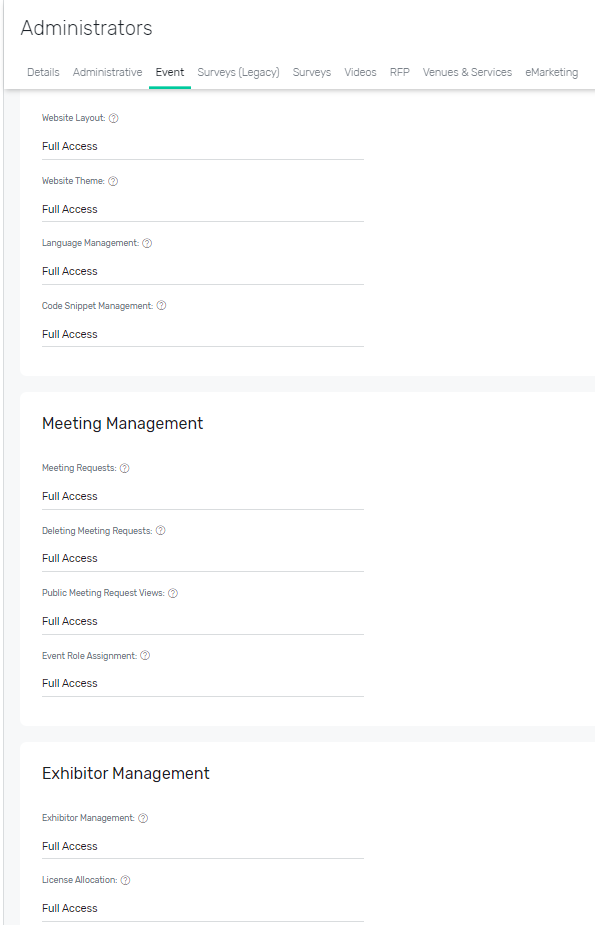Viewport: 595px width, 925px height.
Task: Switch to the Details tab
Action: 43,73
